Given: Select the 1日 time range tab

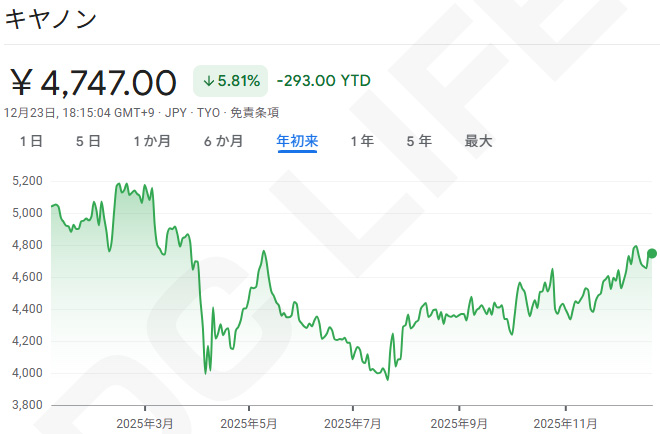Looking at the screenshot, I should click(31, 142).
